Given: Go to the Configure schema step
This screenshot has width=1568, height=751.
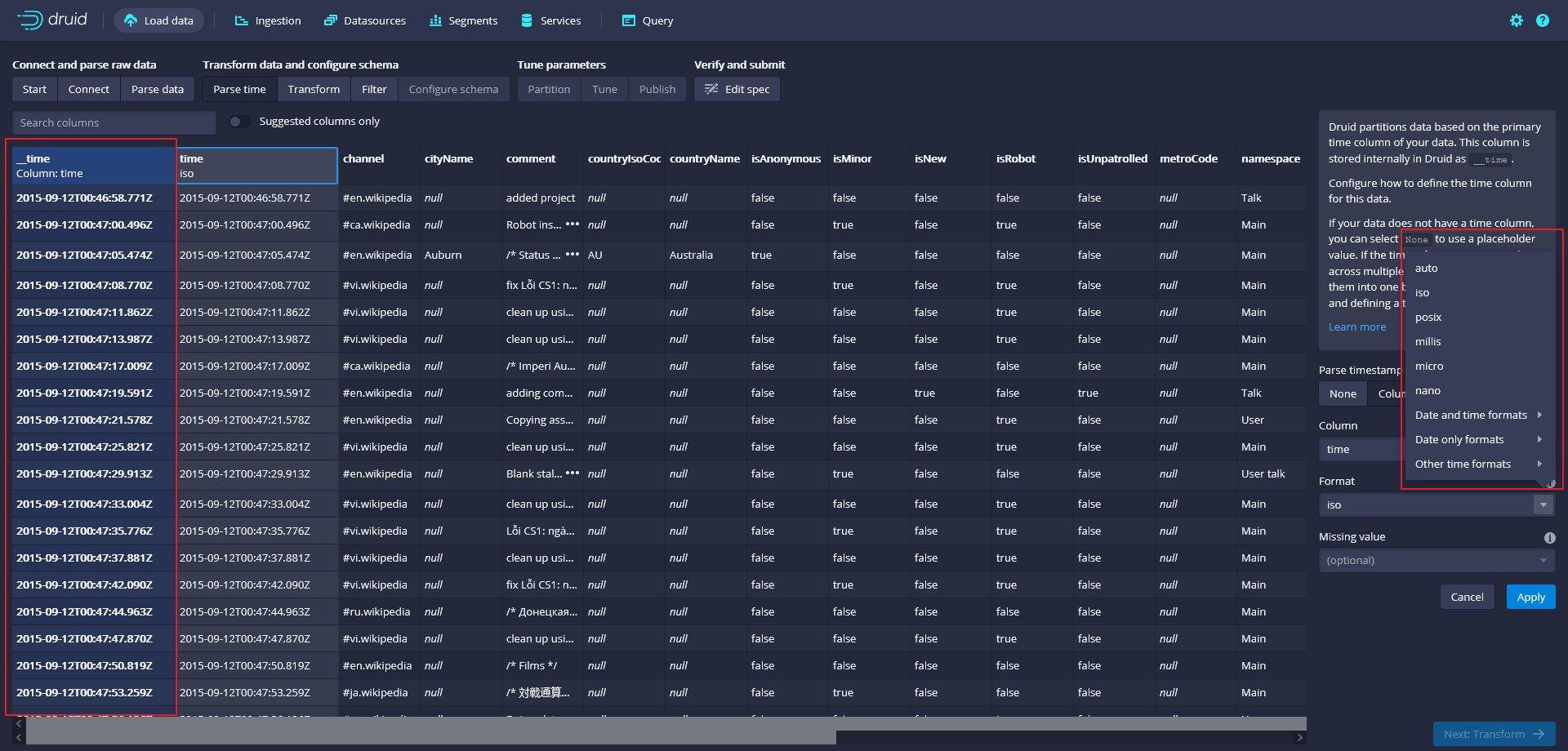Looking at the screenshot, I should pos(453,89).
